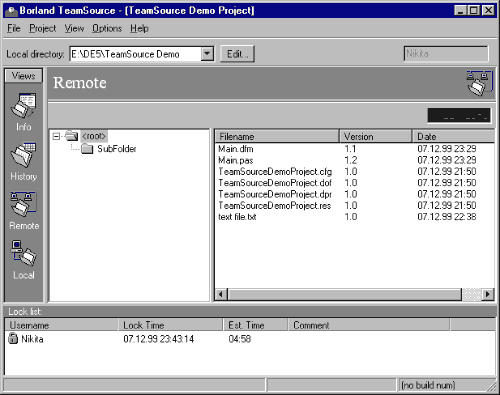500x395 pixels.
Task: Select the <root> tree item
Action: [94, 136]
